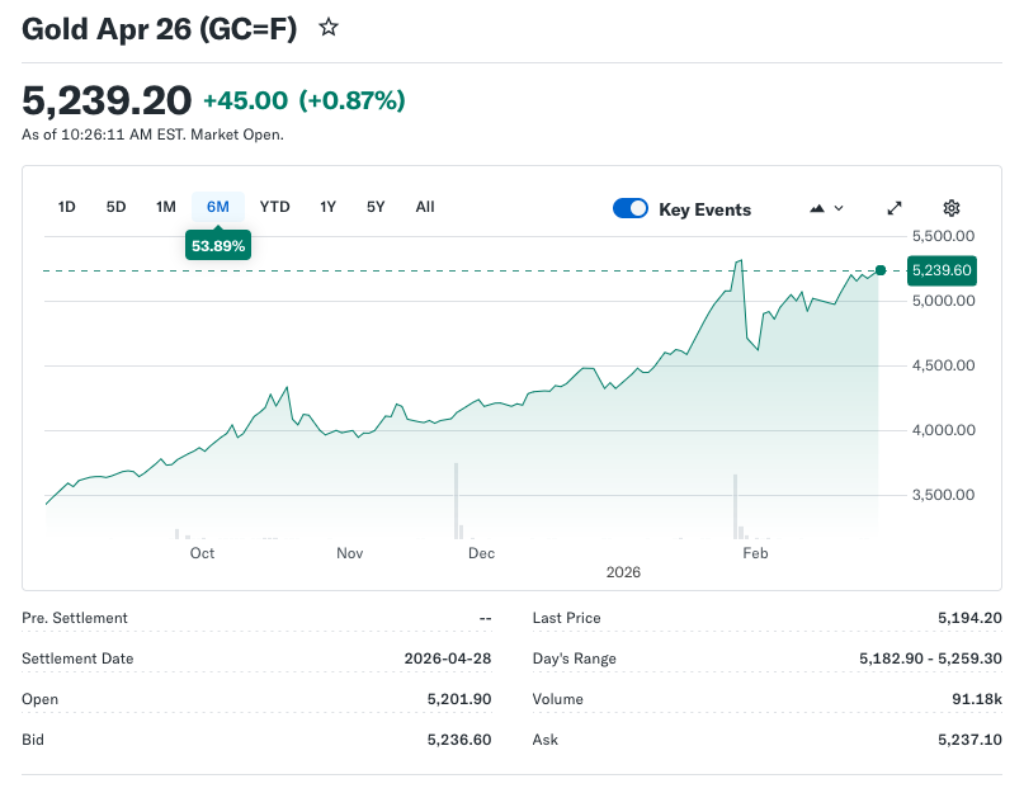Disable the Key Events switch

pyautogui.click(x=630, y=208)
